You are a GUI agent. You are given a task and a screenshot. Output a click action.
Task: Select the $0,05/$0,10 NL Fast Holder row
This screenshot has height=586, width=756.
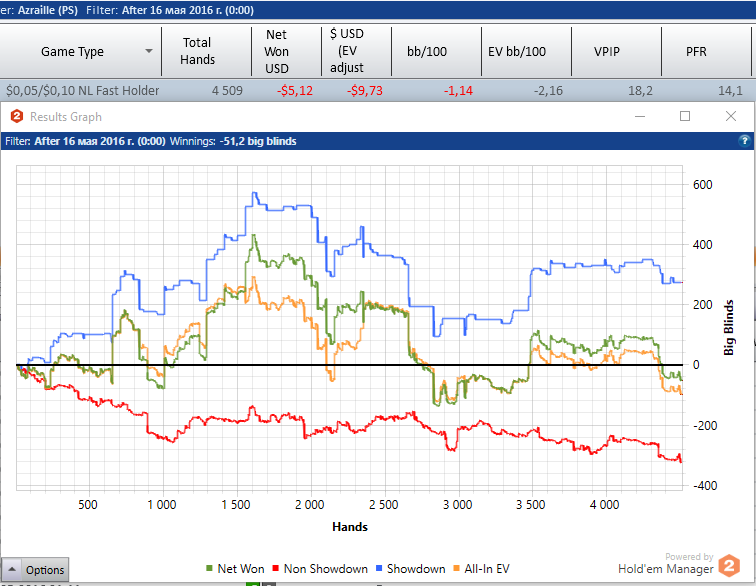tap(378, 90)
